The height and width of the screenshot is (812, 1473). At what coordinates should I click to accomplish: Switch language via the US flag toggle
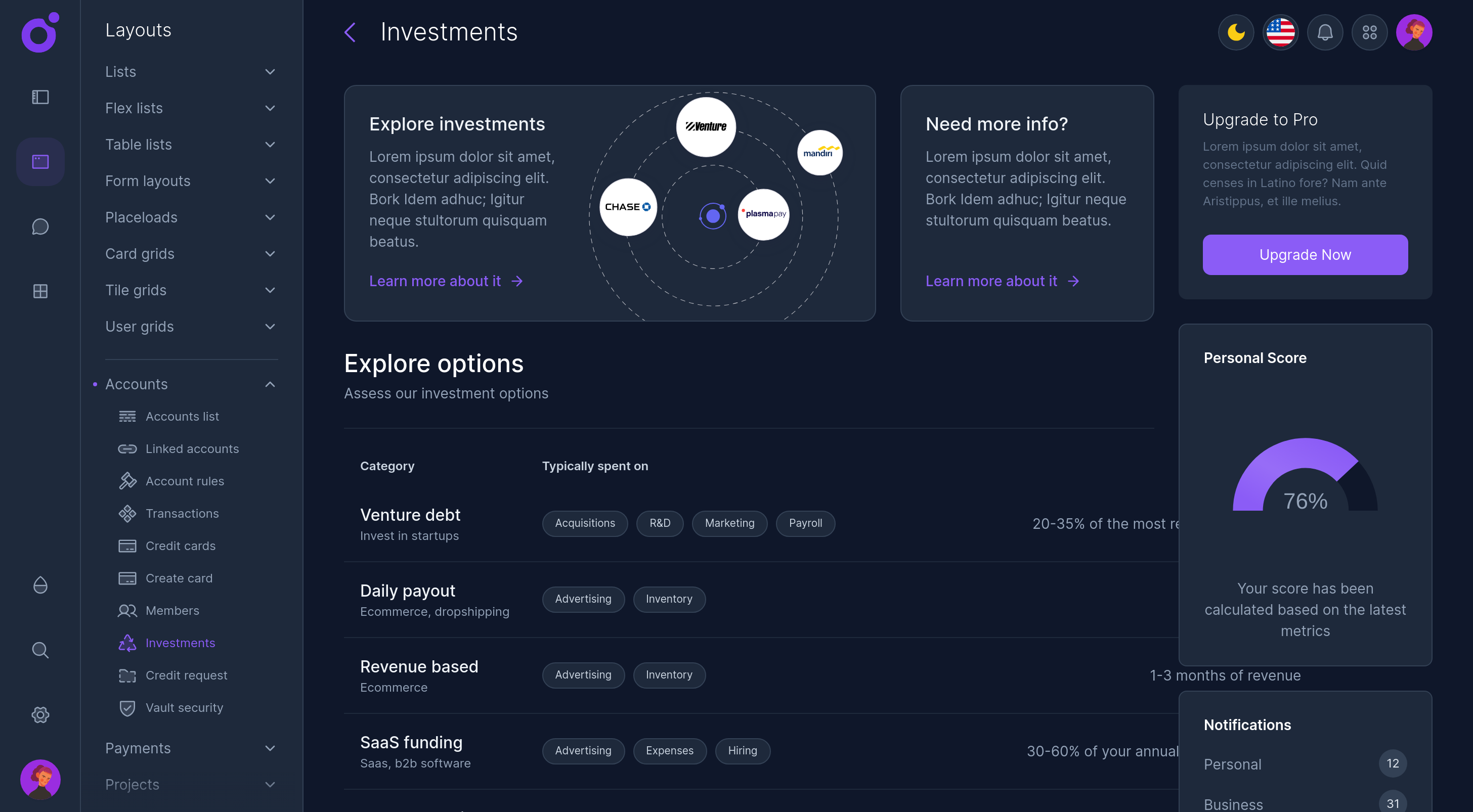pos(1280,32)
